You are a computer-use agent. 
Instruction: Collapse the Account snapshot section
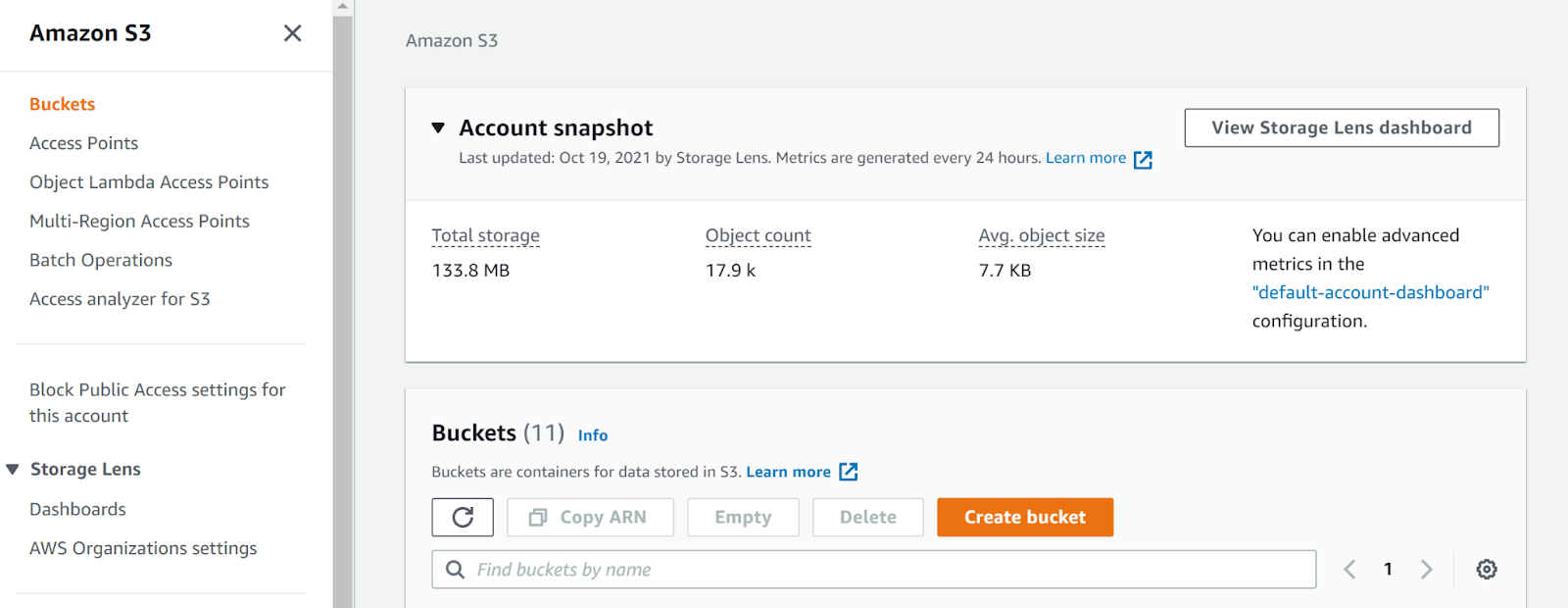[x=438, y=127]
